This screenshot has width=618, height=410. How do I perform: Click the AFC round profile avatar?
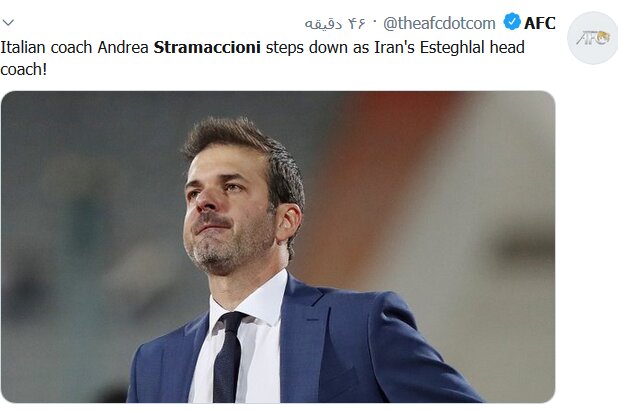pos(592,38)
